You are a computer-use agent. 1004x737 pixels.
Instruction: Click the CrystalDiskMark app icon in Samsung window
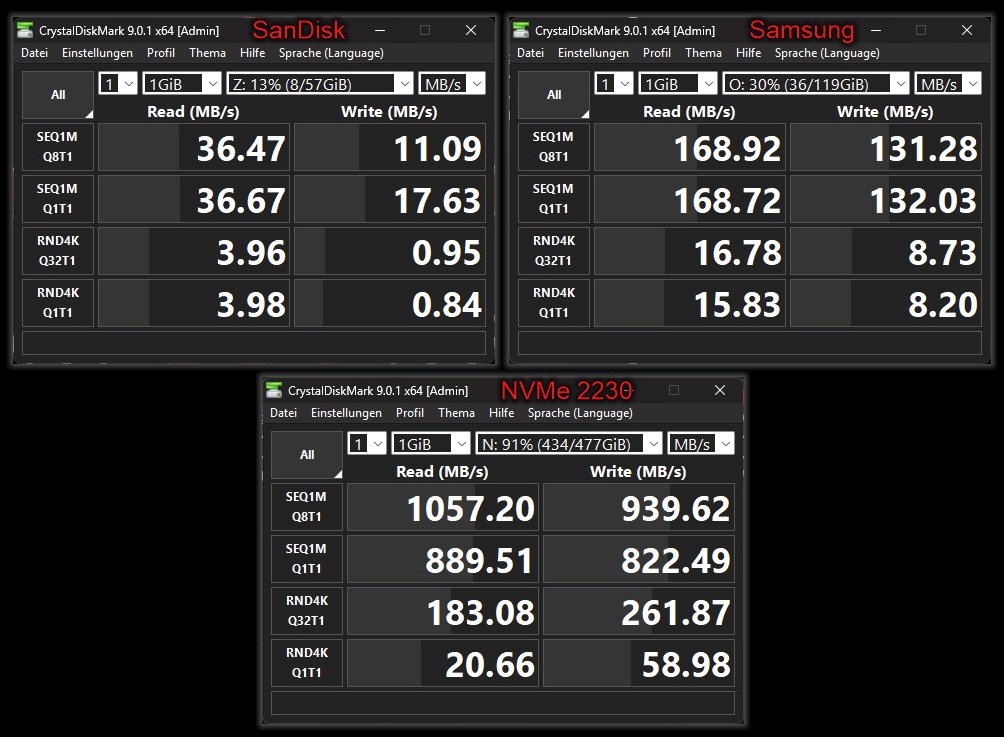tap(521, 30)
